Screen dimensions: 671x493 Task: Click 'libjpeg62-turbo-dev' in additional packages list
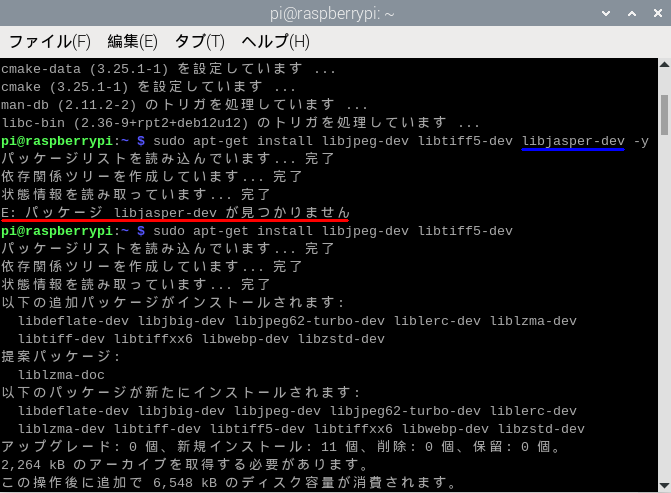coord(309,321)
